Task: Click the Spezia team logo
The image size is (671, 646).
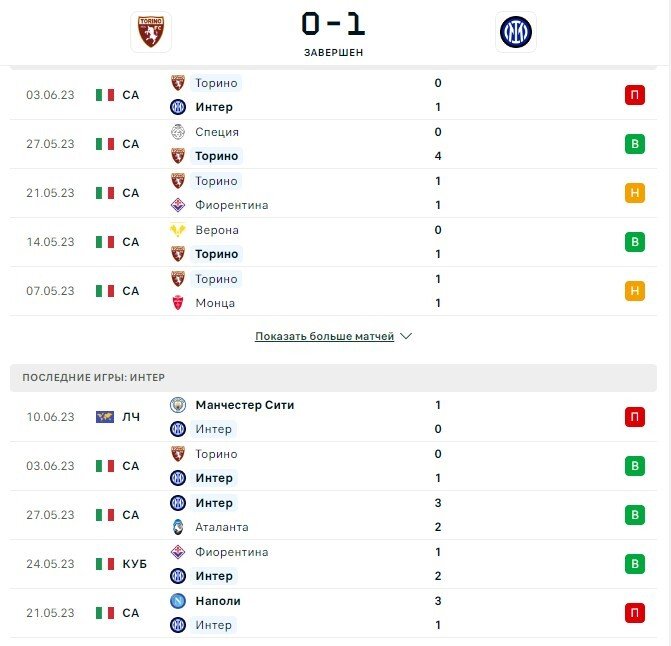Action: click(177, 132)
